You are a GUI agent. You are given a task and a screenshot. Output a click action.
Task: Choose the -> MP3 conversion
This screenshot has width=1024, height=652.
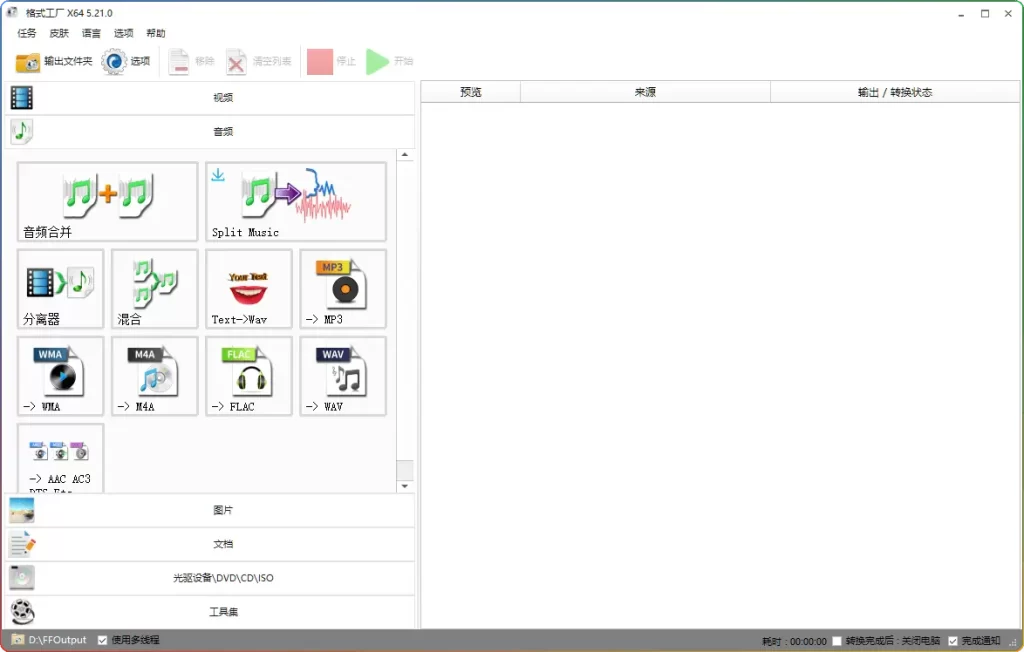click(x=343, y=289)
